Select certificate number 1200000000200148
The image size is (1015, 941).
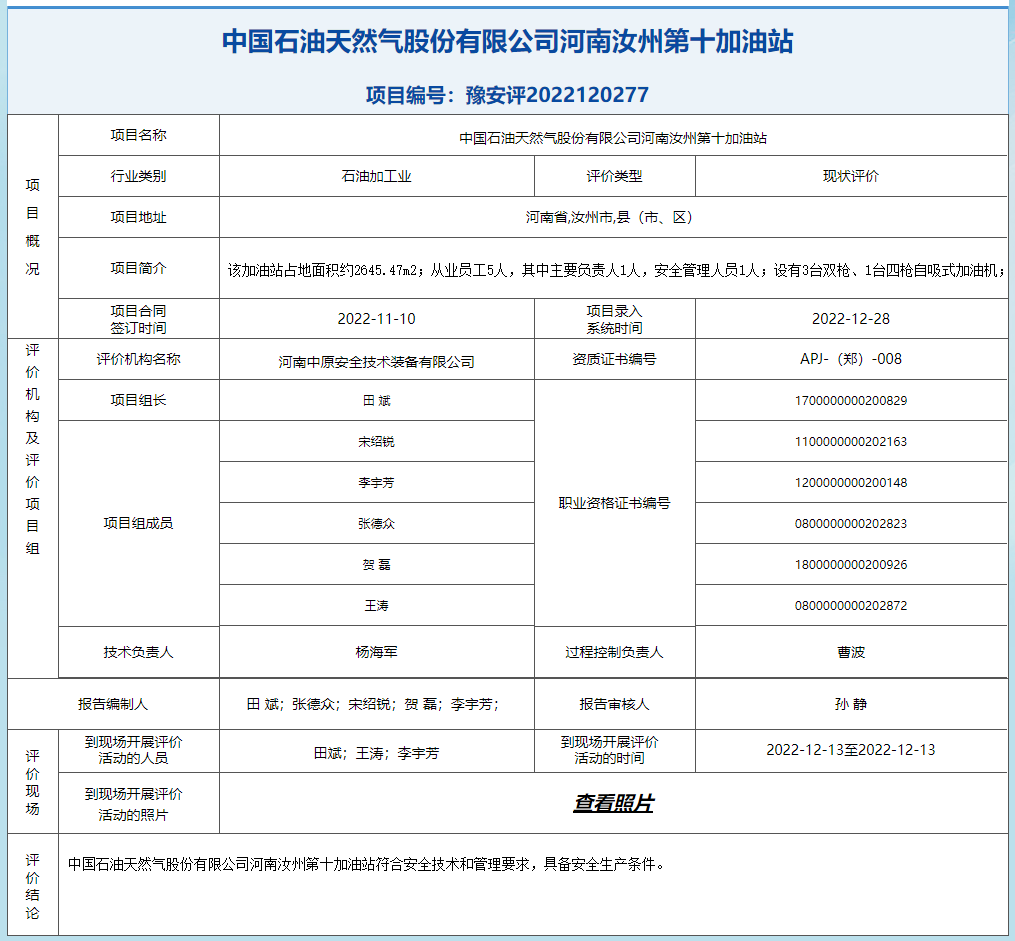(851, 483)
